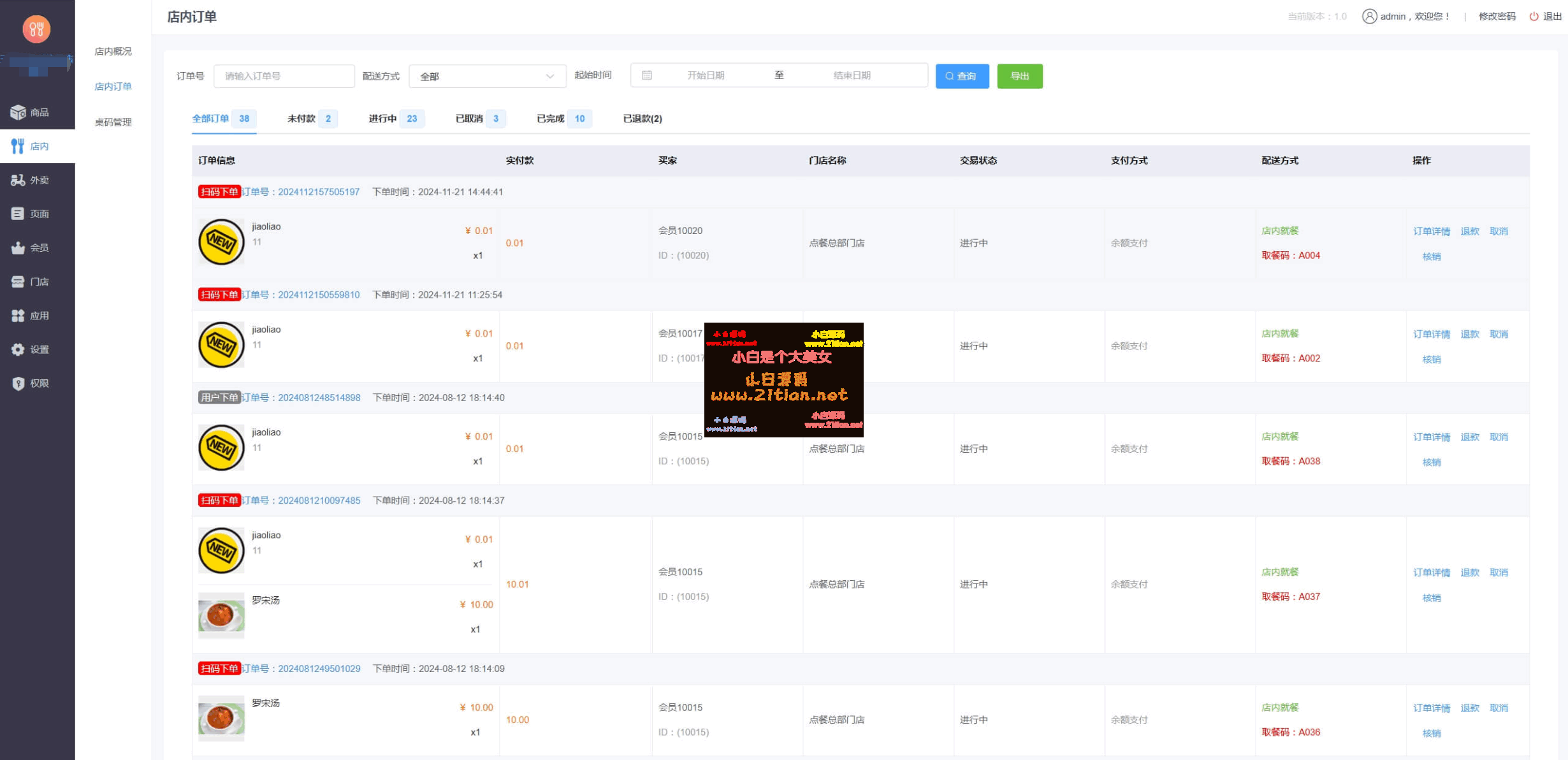Screen dimensions: 1568x760
Task: Open the 商品 products sidebar icon
Action: tap(18, 112)
